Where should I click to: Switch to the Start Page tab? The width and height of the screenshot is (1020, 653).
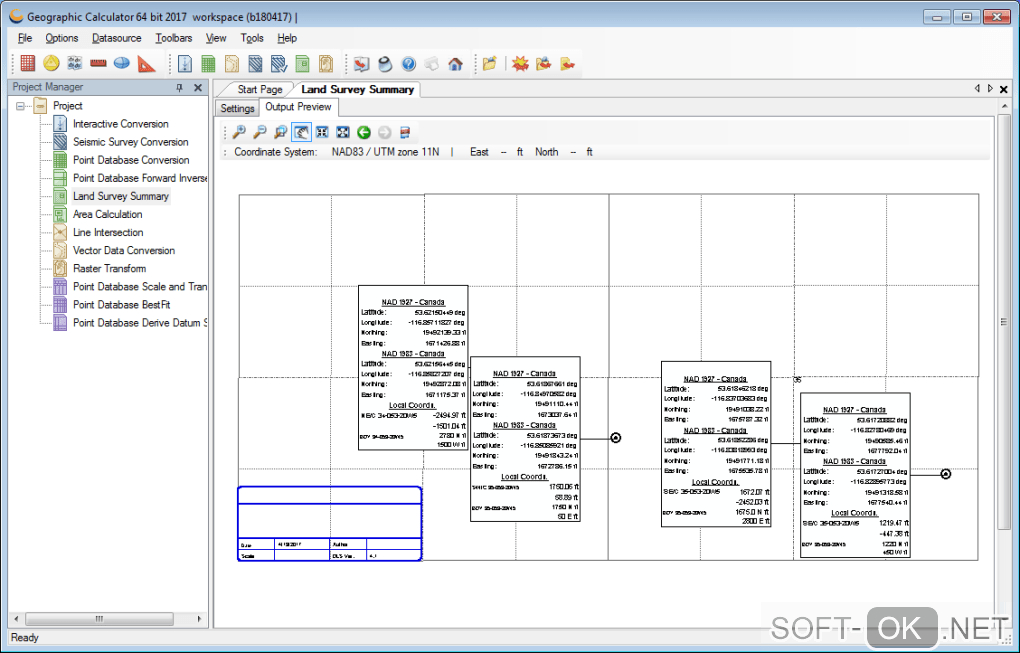(x=260, y=90)
